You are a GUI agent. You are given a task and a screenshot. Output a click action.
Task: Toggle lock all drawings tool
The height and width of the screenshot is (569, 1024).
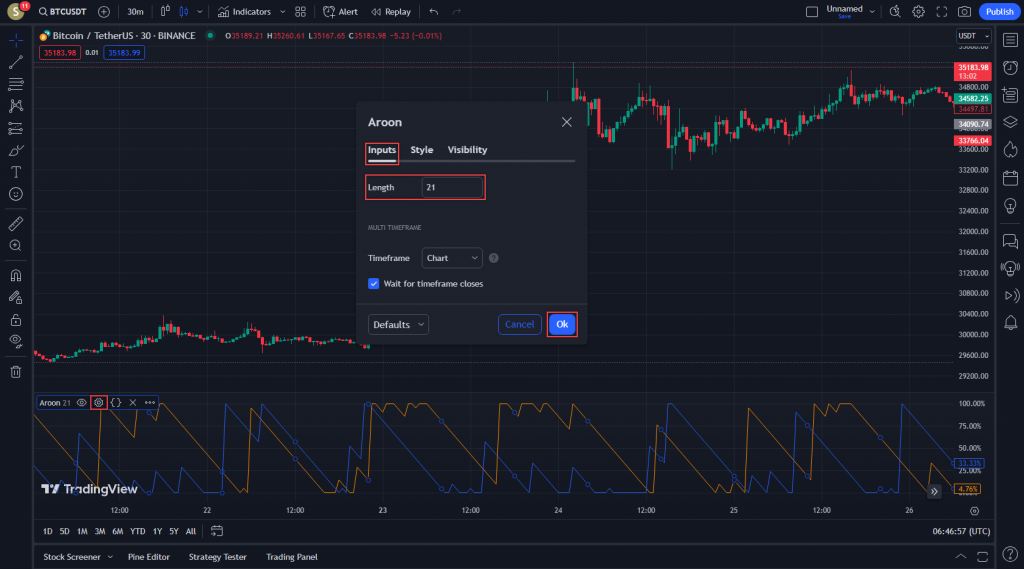coord(16,320)
